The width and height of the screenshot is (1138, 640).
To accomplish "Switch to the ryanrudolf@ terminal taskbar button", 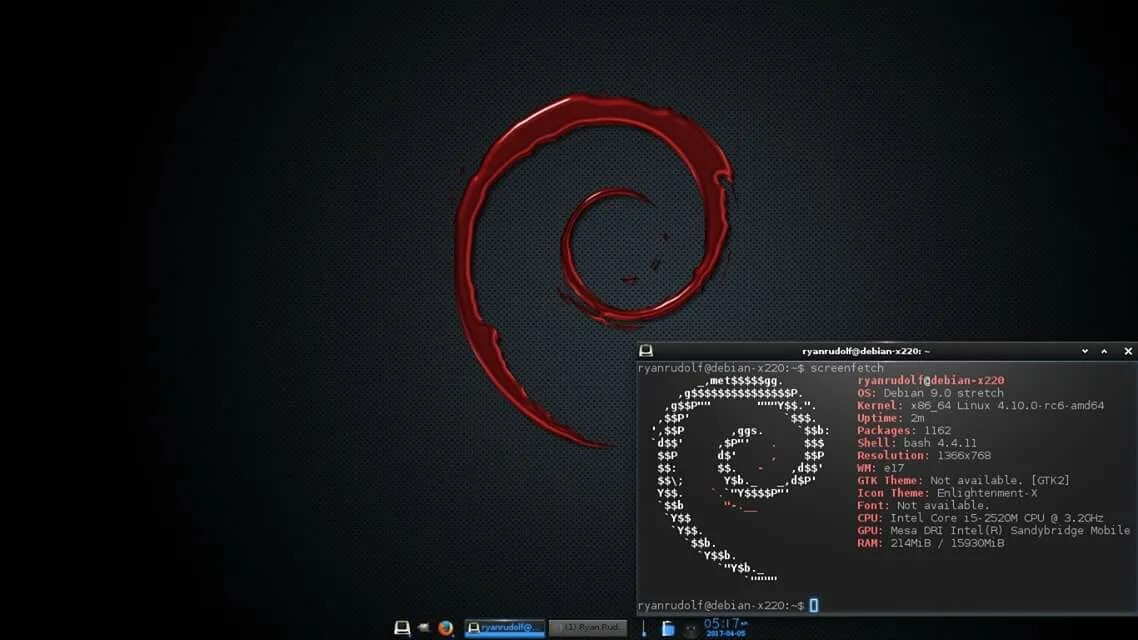I will (504, 628).
